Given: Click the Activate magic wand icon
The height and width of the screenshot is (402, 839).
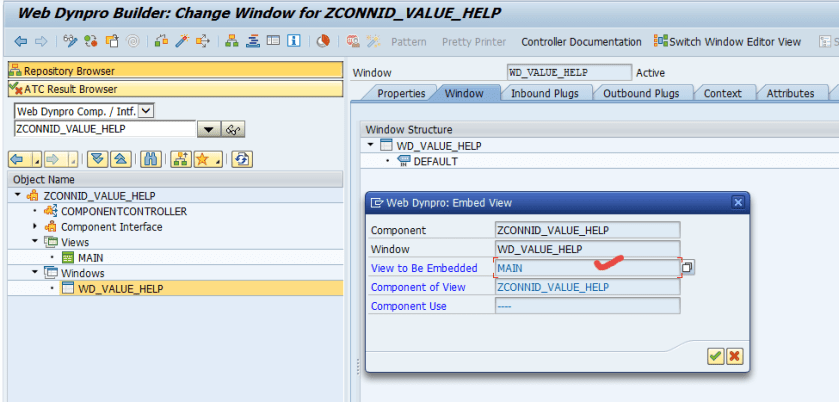Looking at the screenshot, I should 182,41.
